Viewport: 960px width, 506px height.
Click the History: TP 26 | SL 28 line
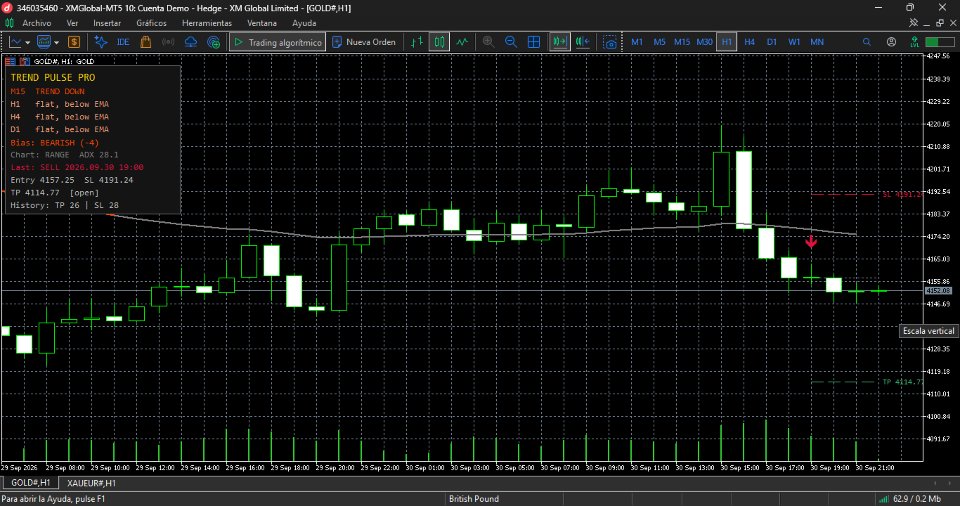(x=64, y=205)
